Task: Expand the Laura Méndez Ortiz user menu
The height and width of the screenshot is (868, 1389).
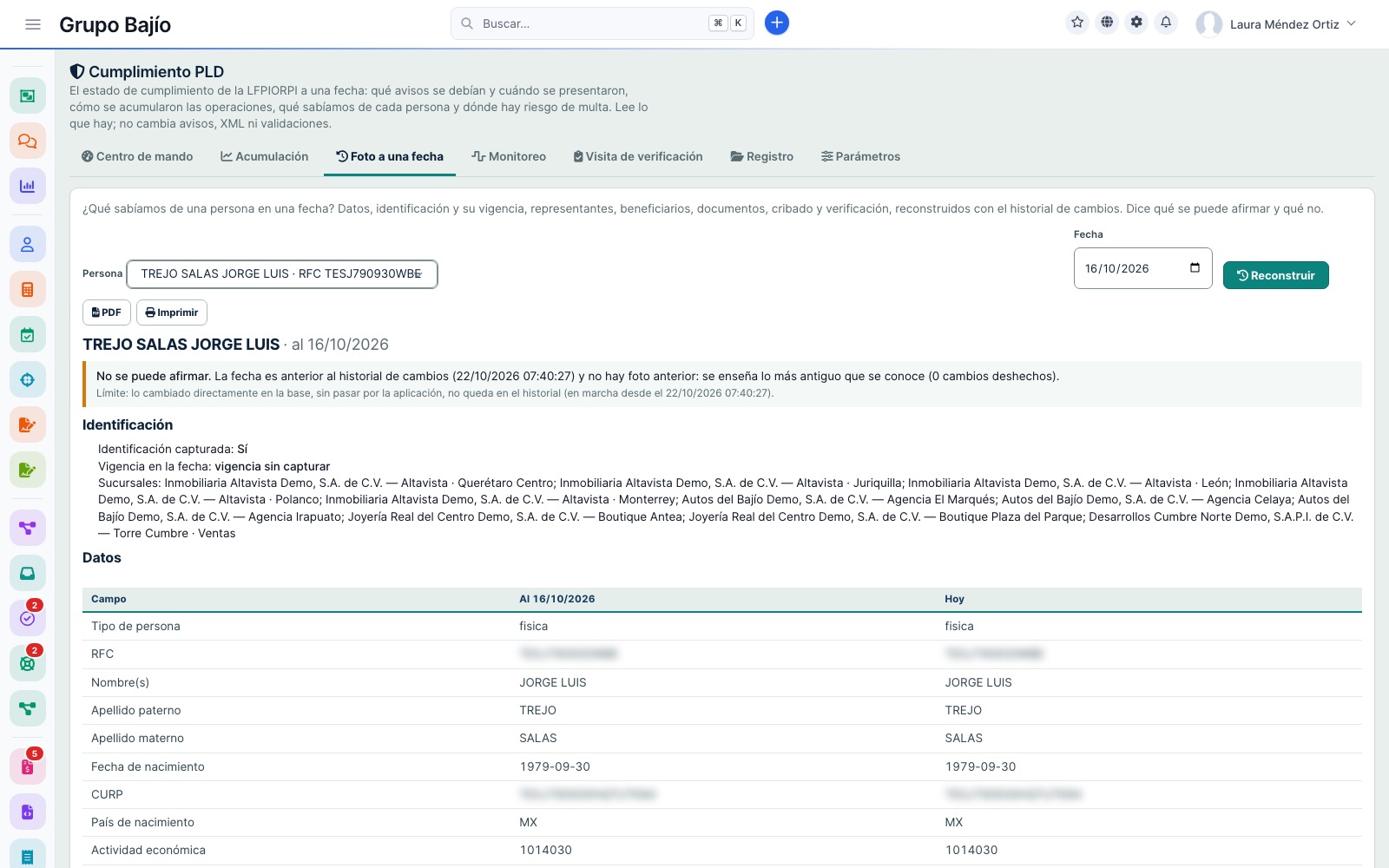Action: (x=1276, y=24)
